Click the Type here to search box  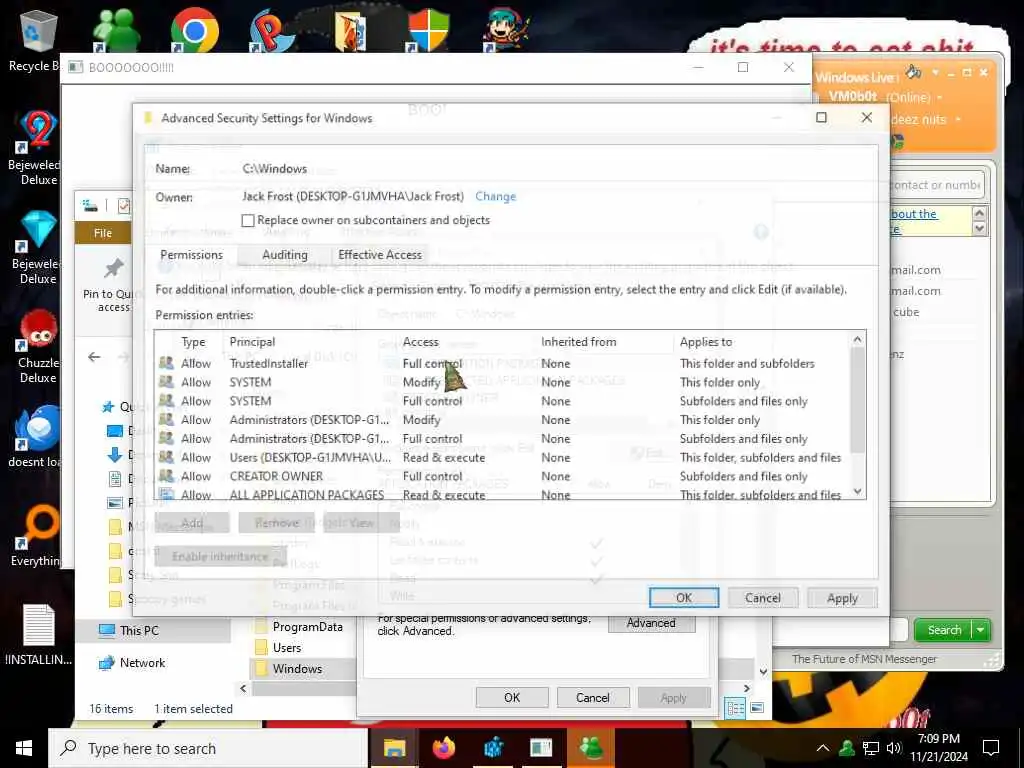pyautogui.click(x=208, y=748)
